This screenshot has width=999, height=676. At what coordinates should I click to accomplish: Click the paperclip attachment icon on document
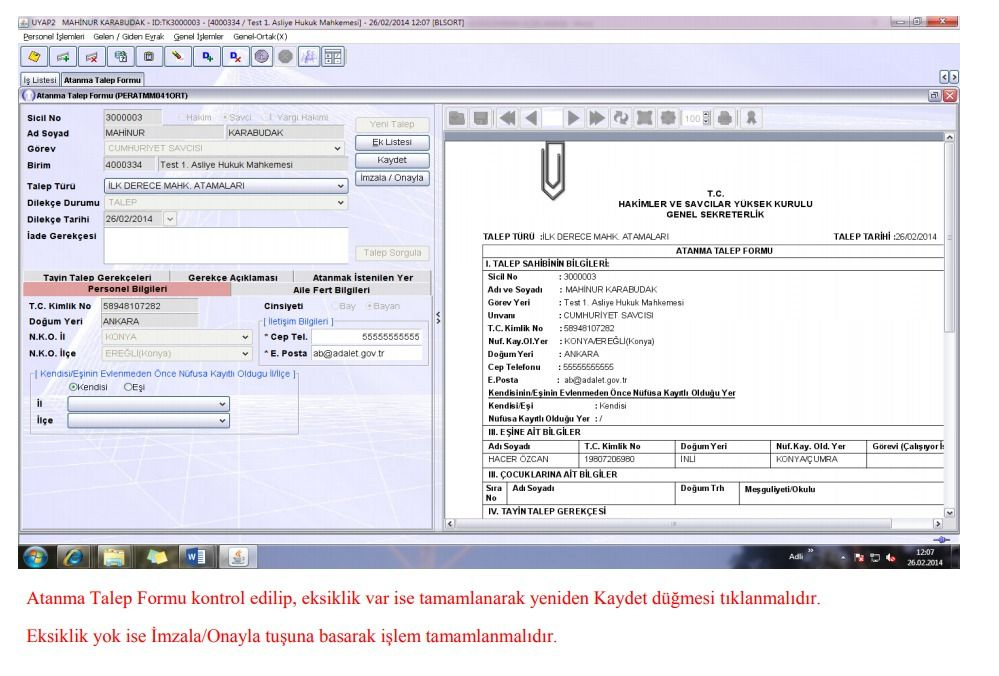coord(552,170)
